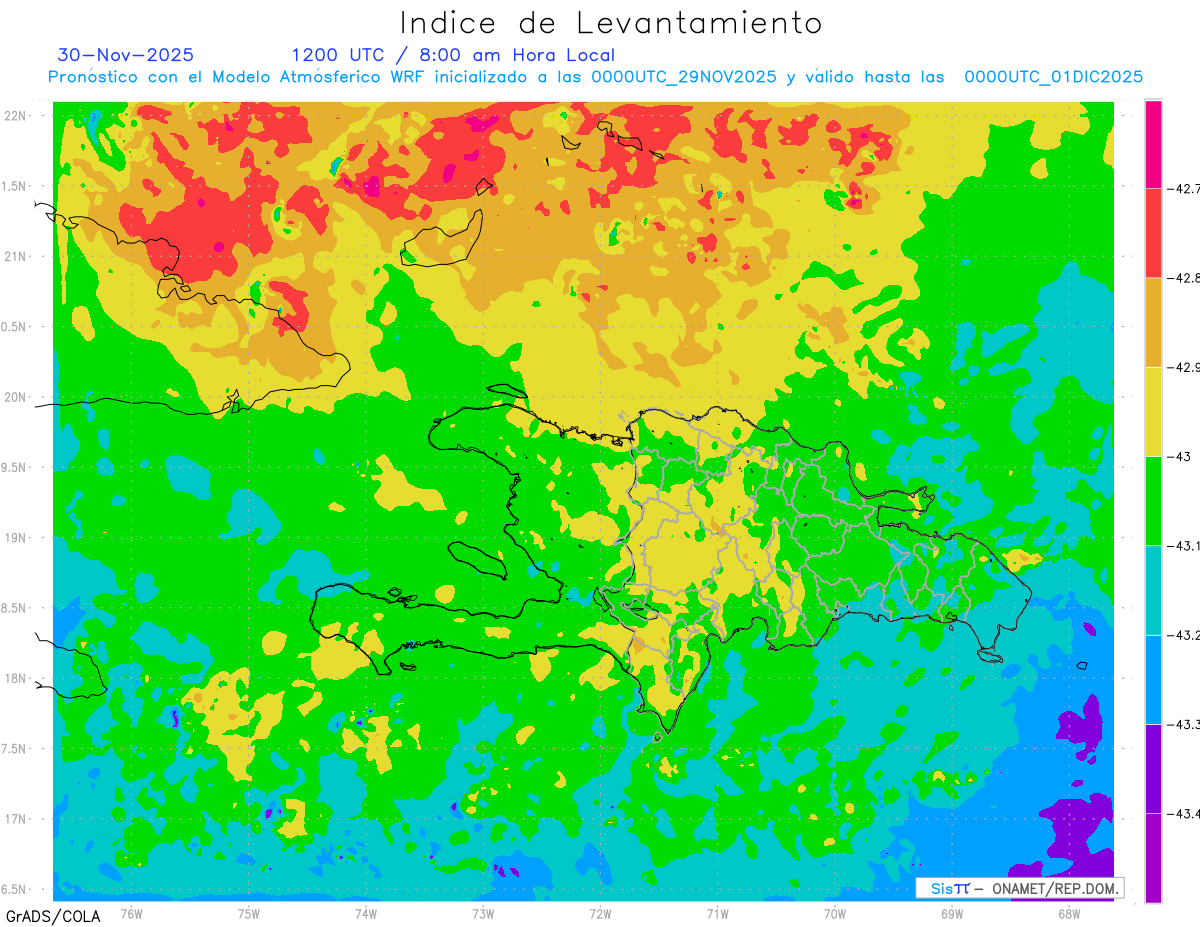Click the "20N" latitude label
The width and height of the screenshot is (1200, 927).
[x=17, y=397]
